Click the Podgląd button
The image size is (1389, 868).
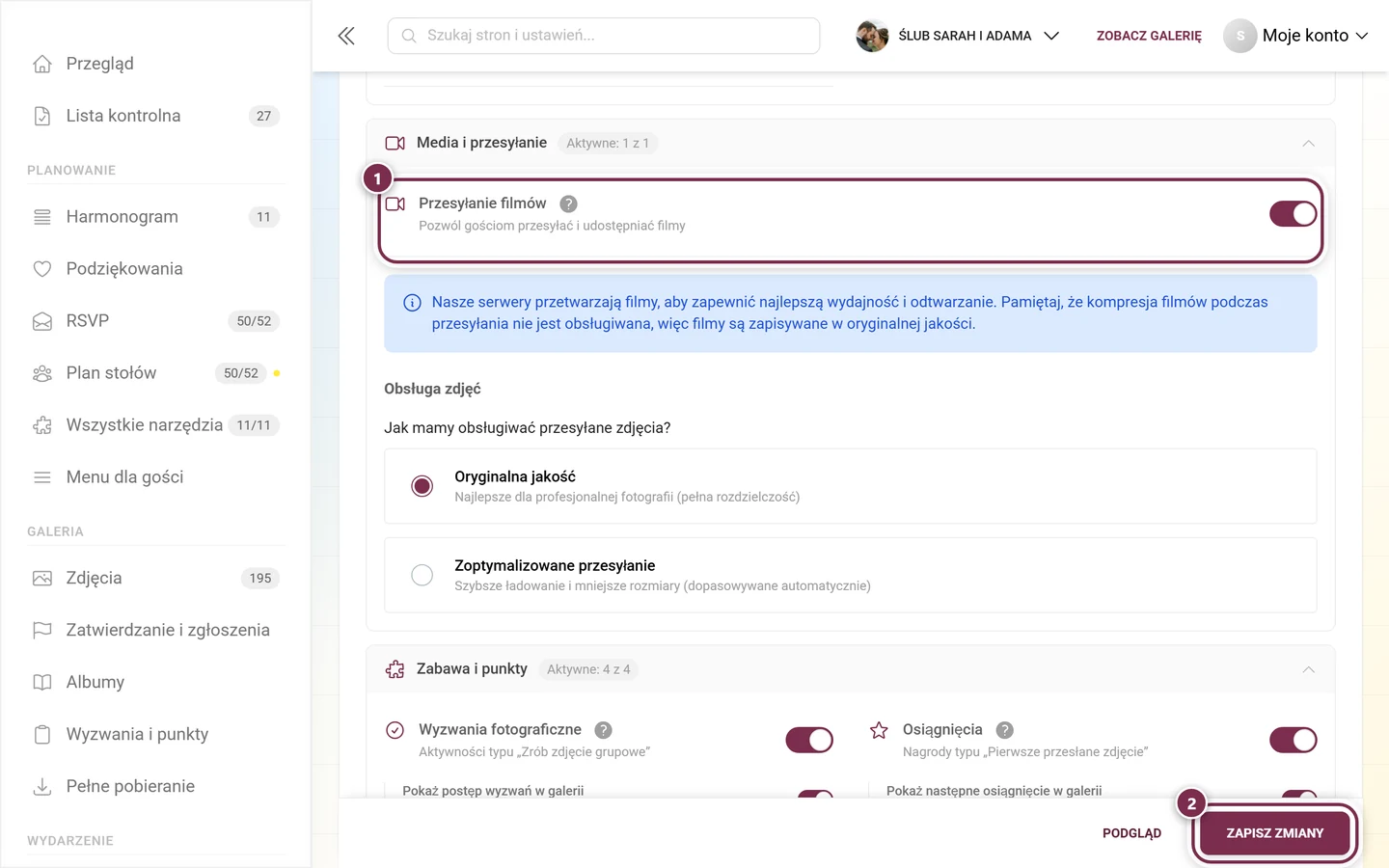pyautogui.click(x=1132, y=833)
